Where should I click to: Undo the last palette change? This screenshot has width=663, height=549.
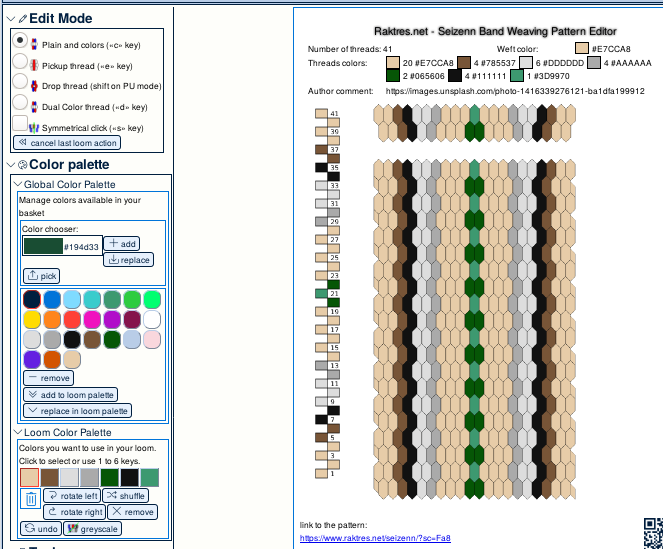[x=41, y=528]
